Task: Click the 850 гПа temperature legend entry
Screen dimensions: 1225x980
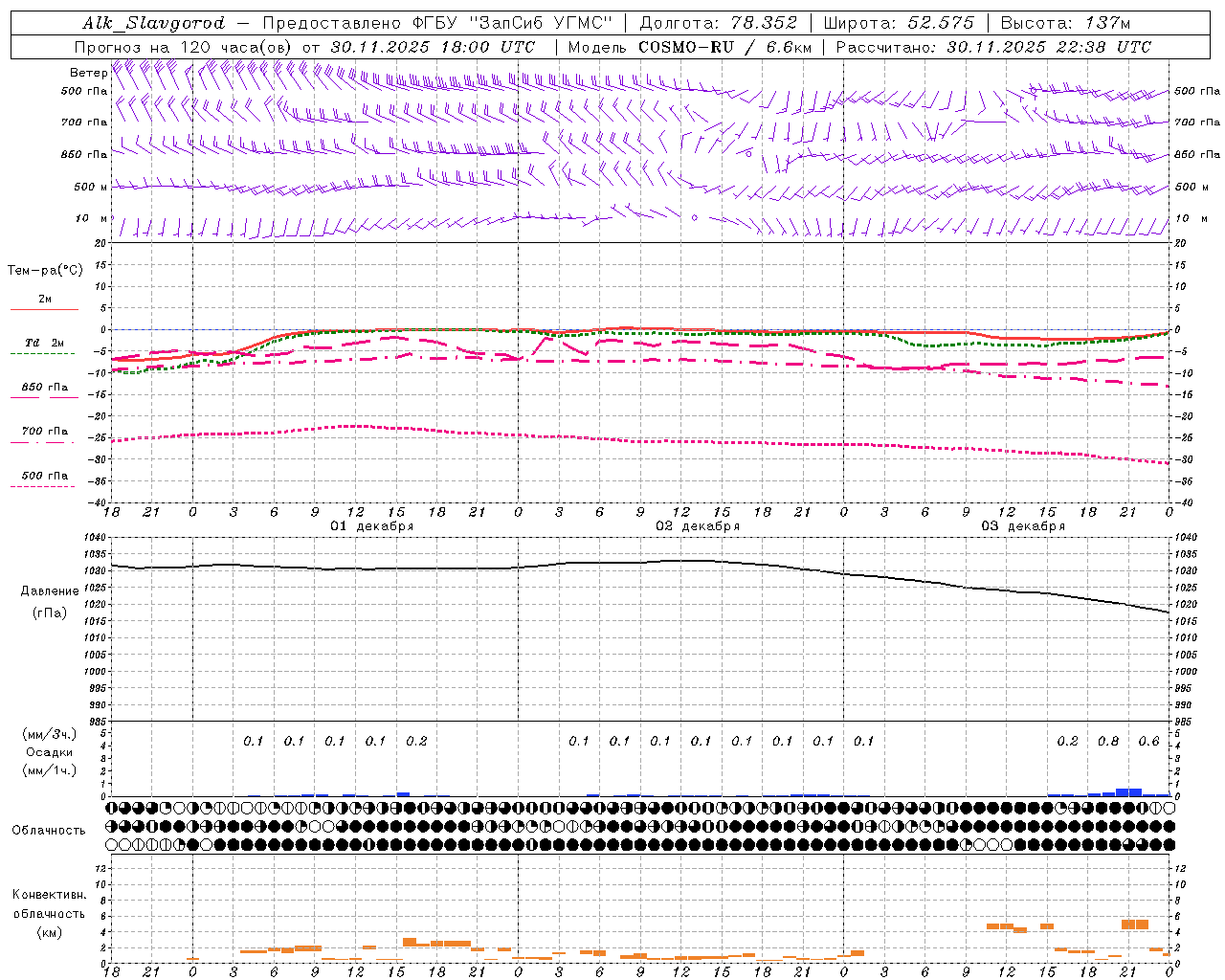Action: pos(44,388)
